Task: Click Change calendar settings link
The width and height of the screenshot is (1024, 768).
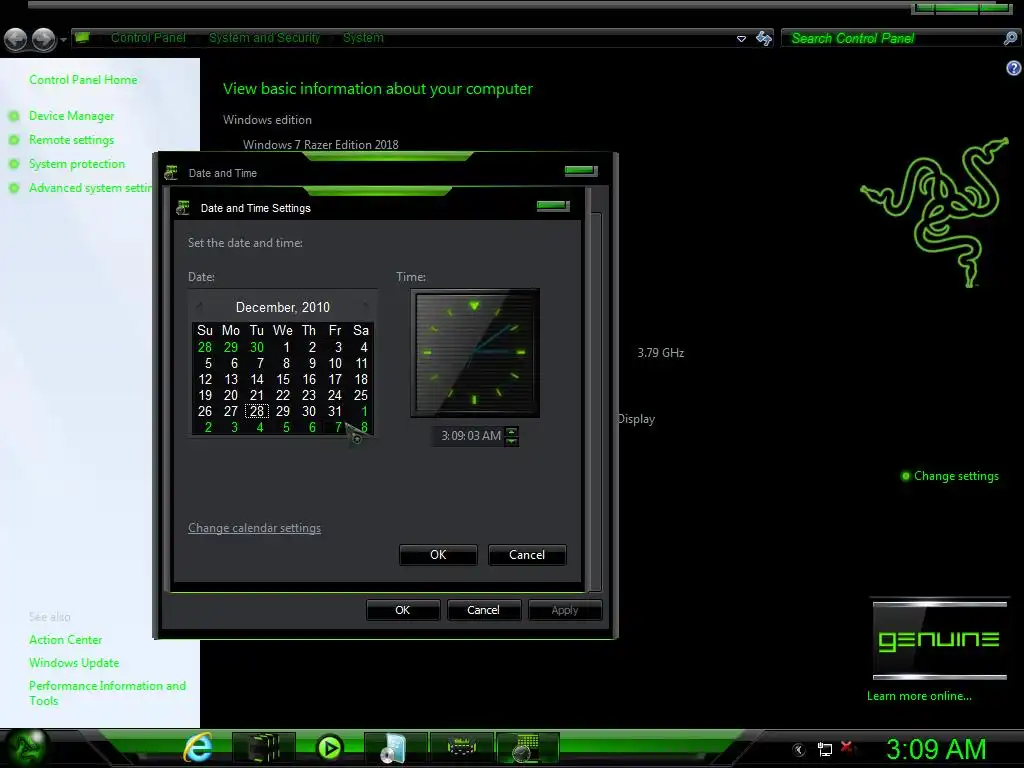Action: click(x=254, y=528)
